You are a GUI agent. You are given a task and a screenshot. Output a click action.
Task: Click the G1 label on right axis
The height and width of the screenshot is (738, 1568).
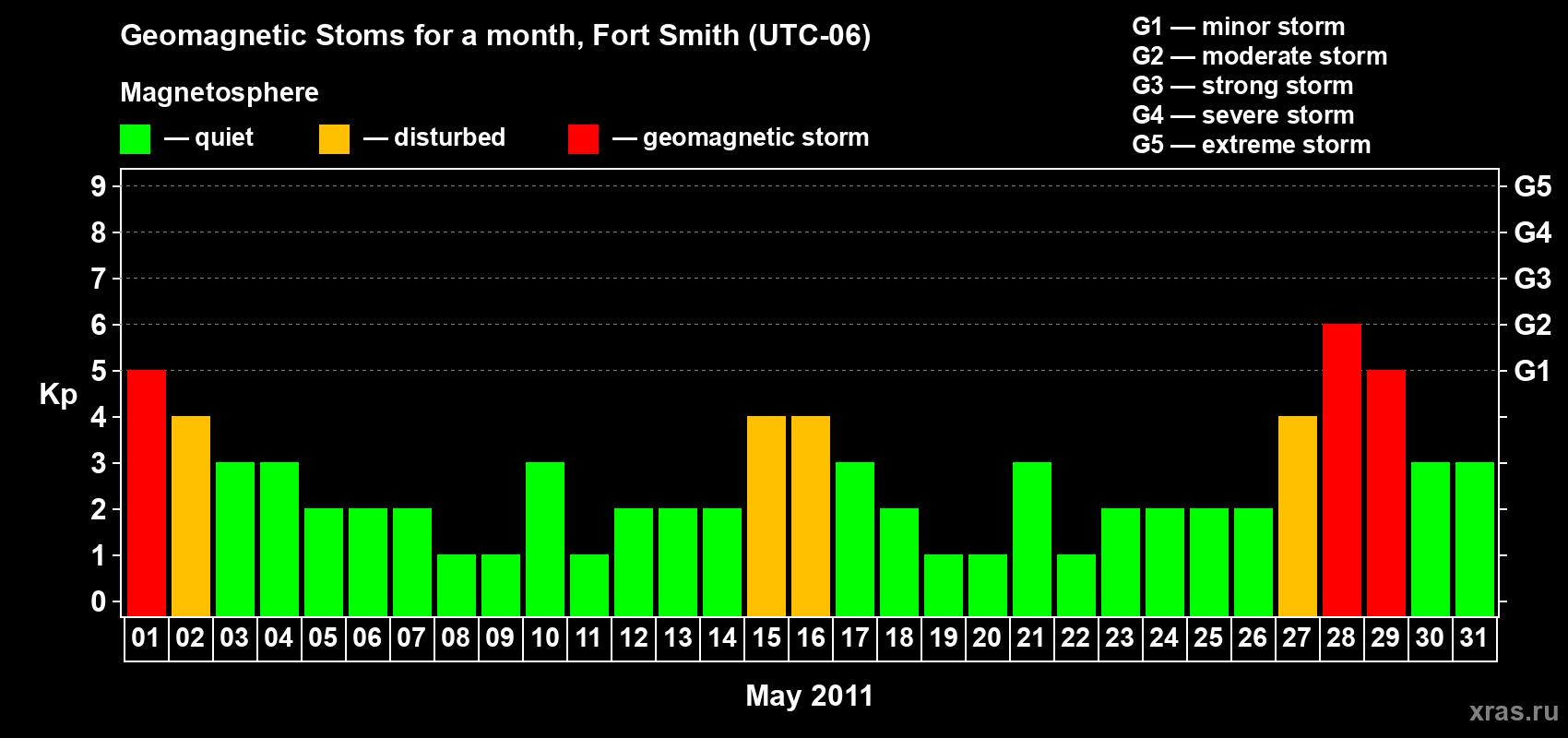[x=1533, y=371]
